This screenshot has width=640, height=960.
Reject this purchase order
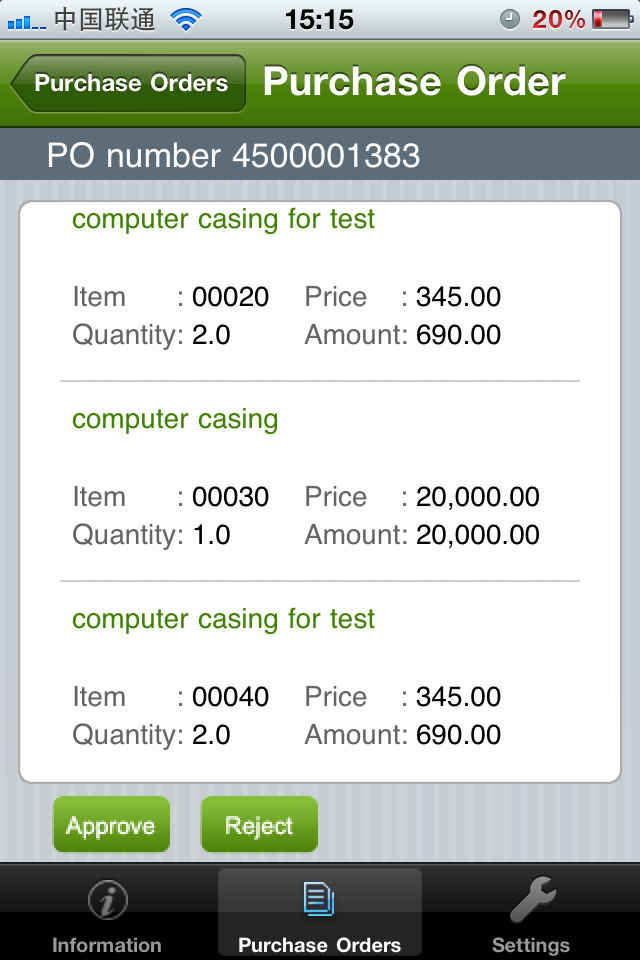pos(259,825)
